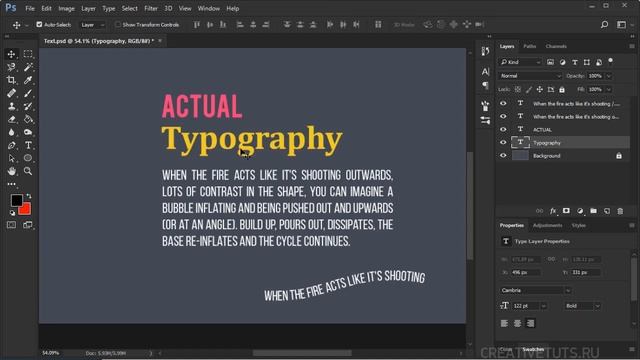Image resolution: width=640 pixels, height=360 pixels.
Task: Select the Magic Wand tool
Action: (28, 67)
